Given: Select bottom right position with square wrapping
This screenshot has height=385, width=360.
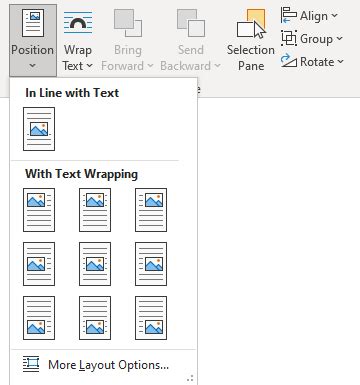Looking at the screenshot, I should click(x=151, y=318).
